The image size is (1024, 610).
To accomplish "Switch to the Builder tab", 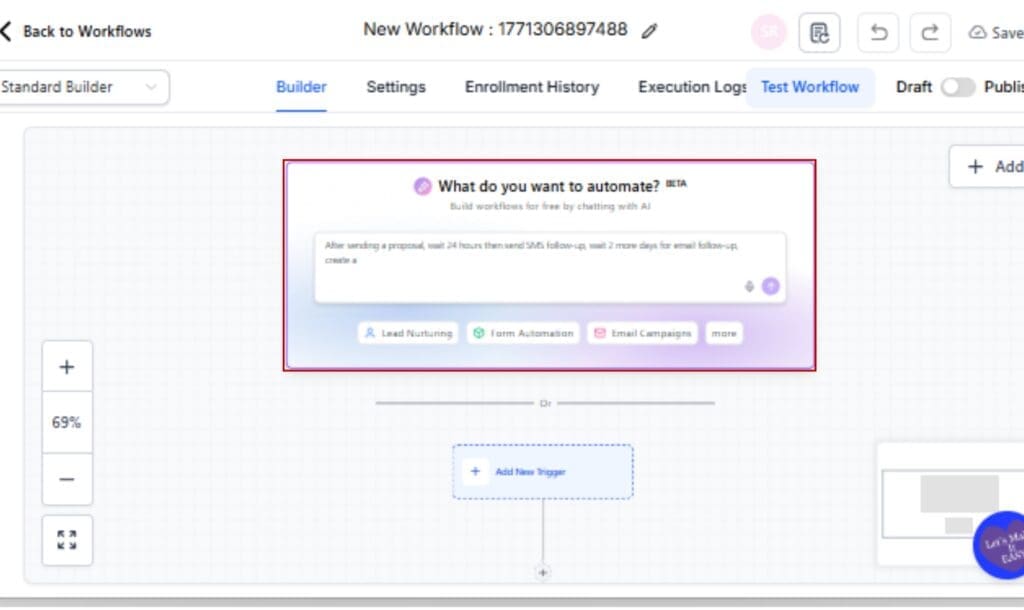I will point(301,87).
